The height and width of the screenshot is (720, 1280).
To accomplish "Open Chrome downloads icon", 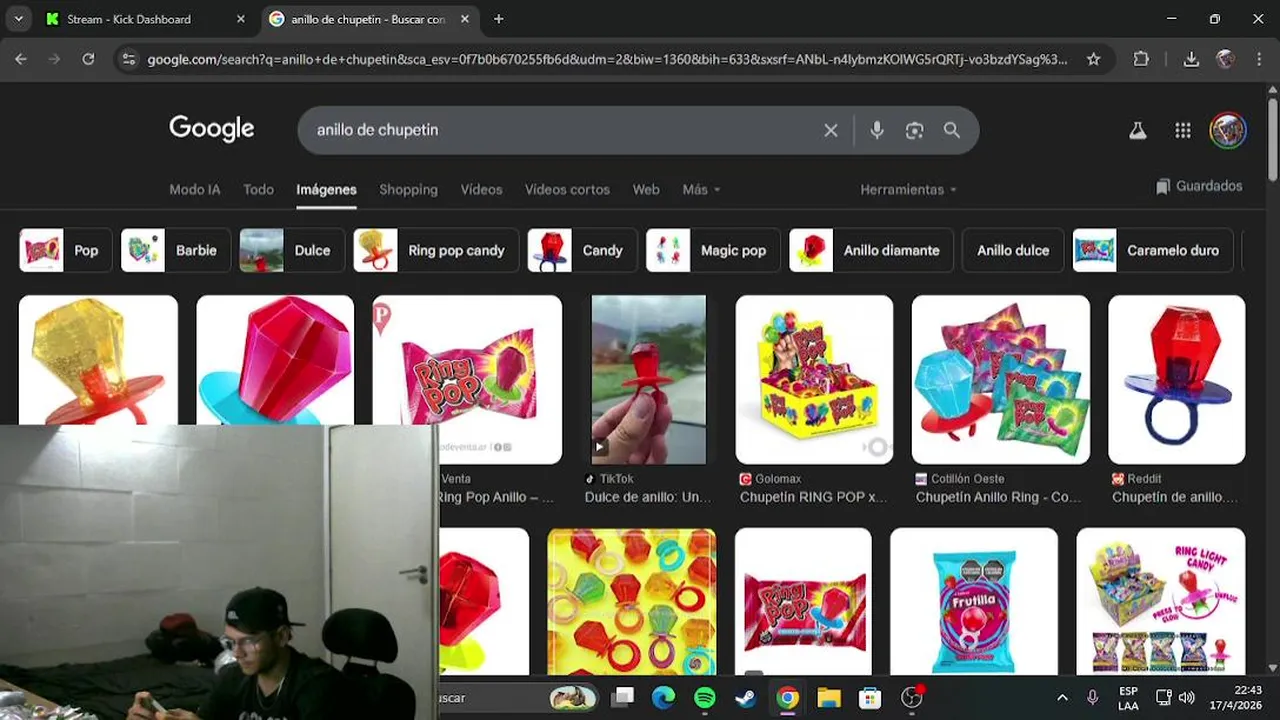I will pyautogui.click(x=1191, y=59).
